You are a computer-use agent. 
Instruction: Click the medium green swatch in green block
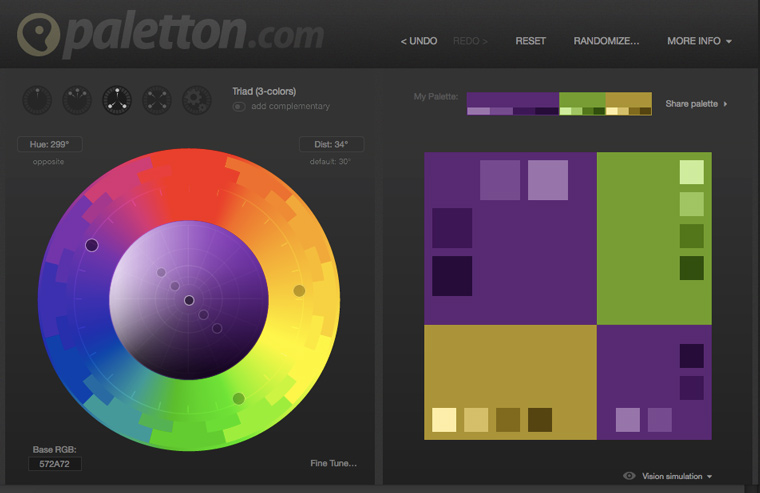coord(692,236)
